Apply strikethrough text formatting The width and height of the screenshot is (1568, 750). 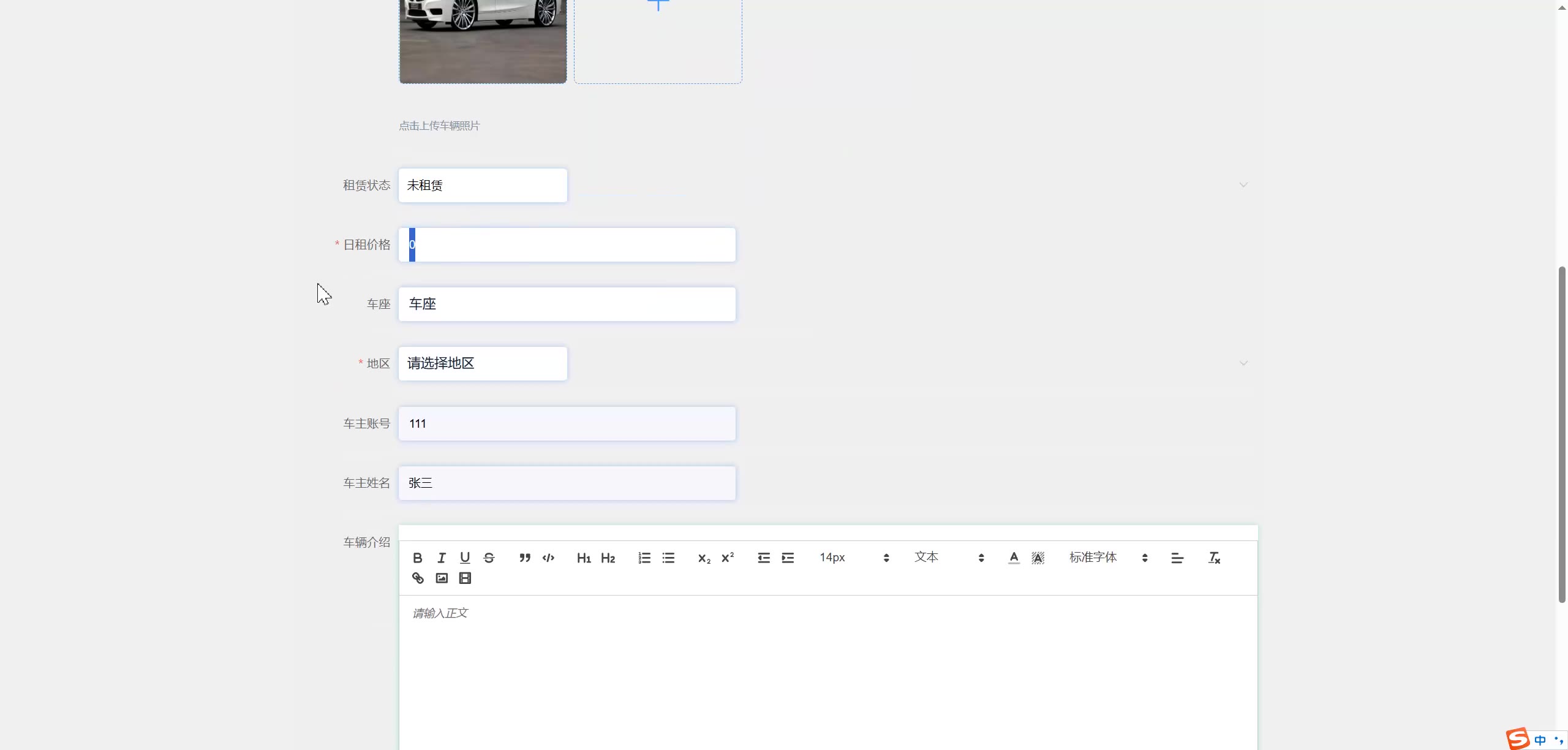[x=489, y=558]
